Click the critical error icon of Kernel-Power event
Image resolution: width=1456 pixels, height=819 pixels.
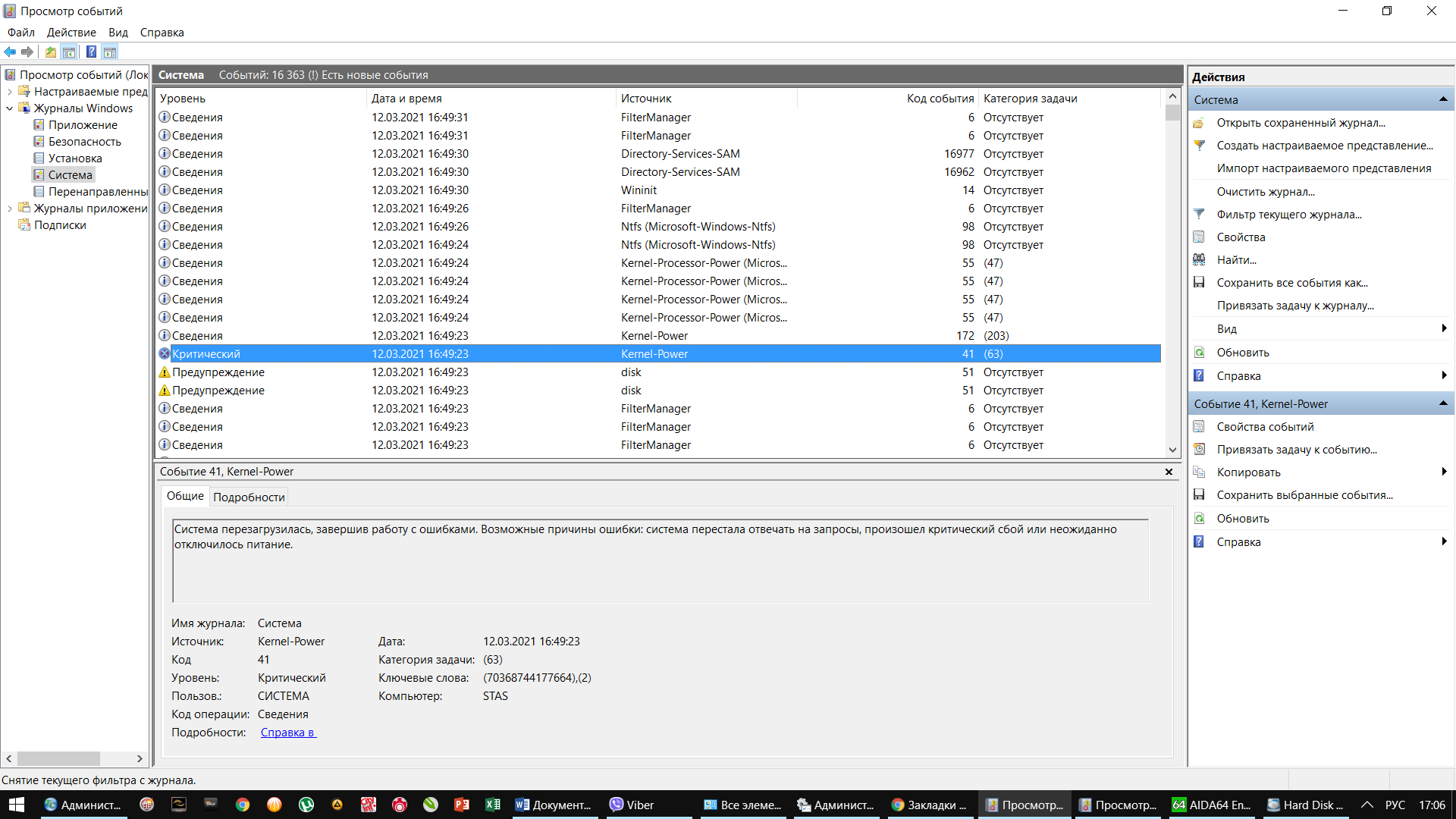(x=164, y=353)
